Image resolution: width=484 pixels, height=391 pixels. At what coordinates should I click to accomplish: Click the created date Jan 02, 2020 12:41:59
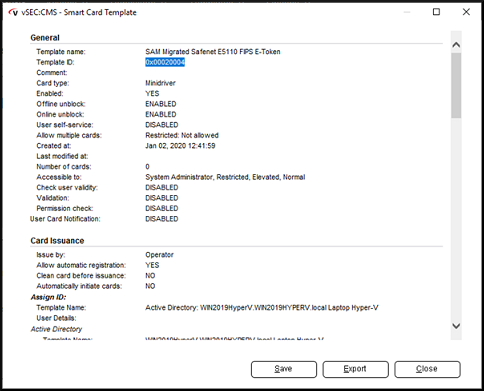[180, 146]
